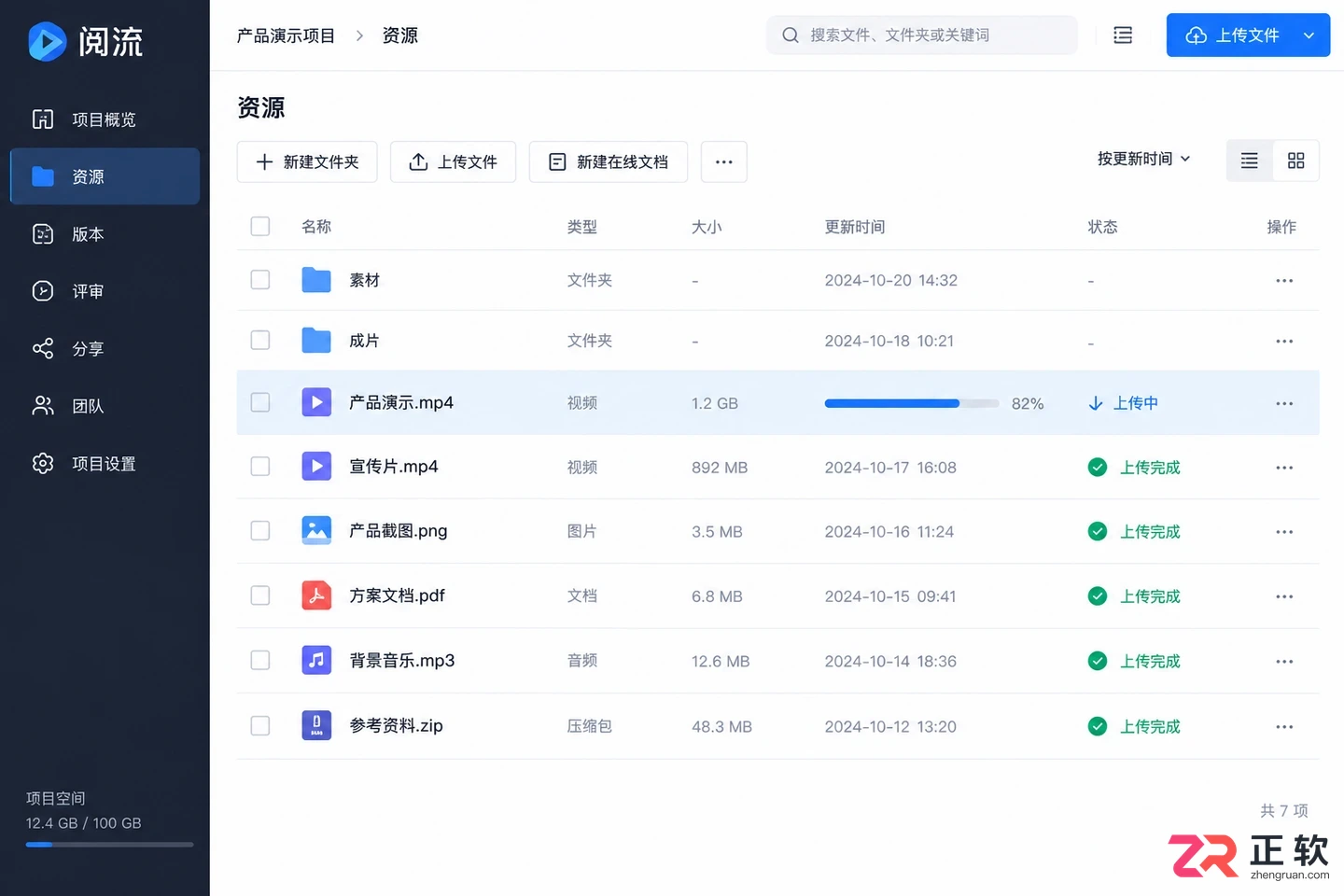Open more actions for 素材 row
Viewport: 1344px width, 896px height.
[1284, 280]
